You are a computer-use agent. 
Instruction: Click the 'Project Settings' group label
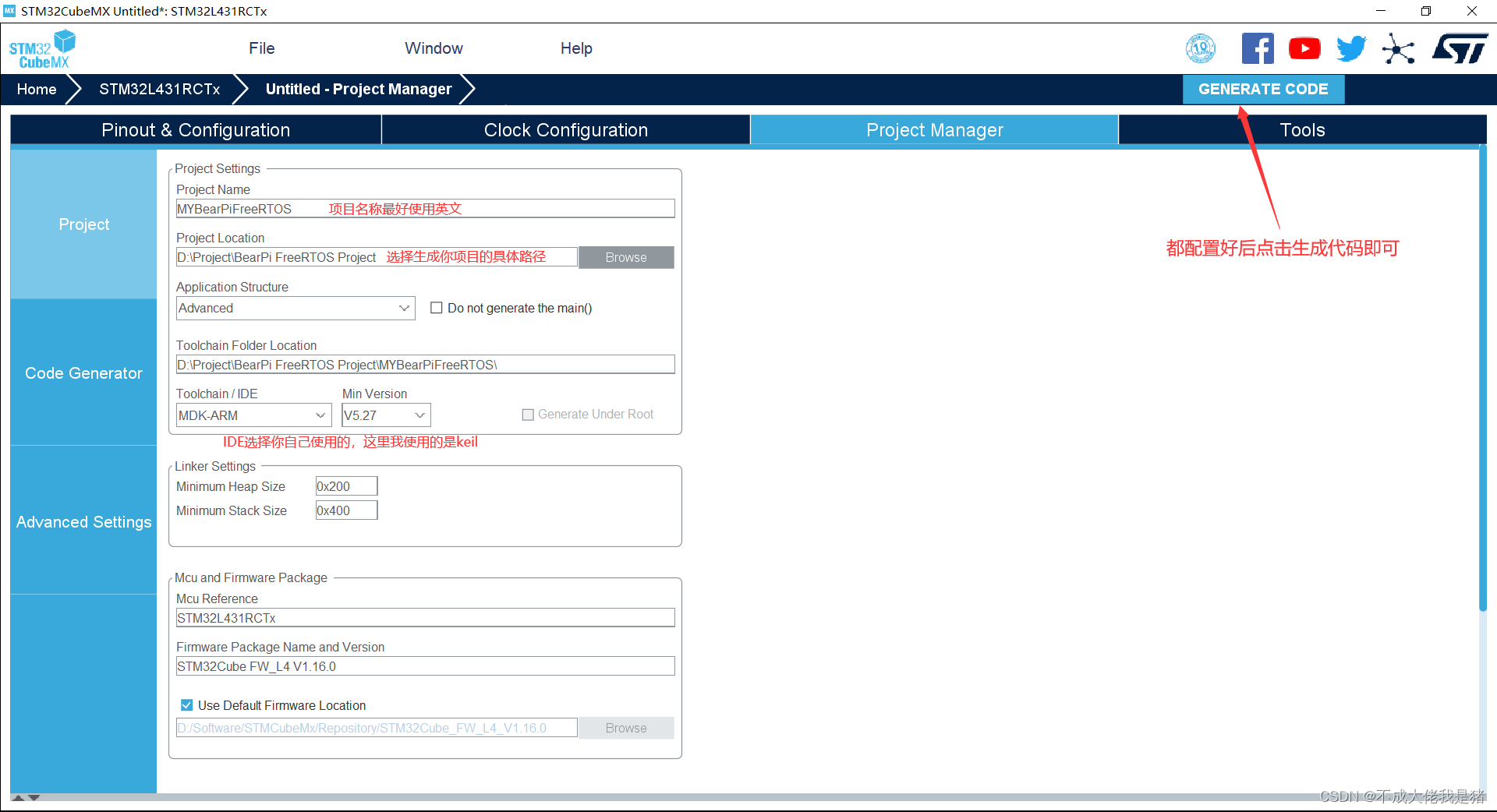(x=218, y=168)
